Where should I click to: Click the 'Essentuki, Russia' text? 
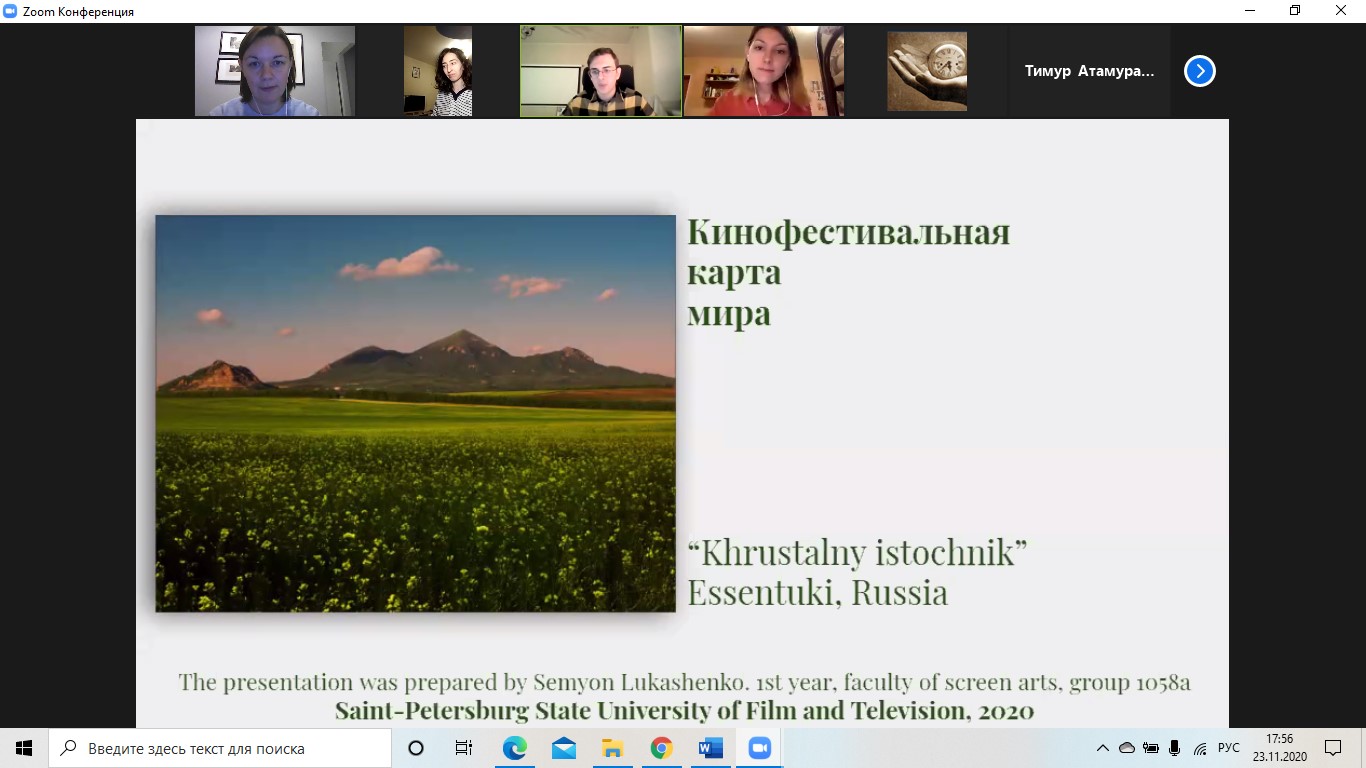tap(817, 592)
